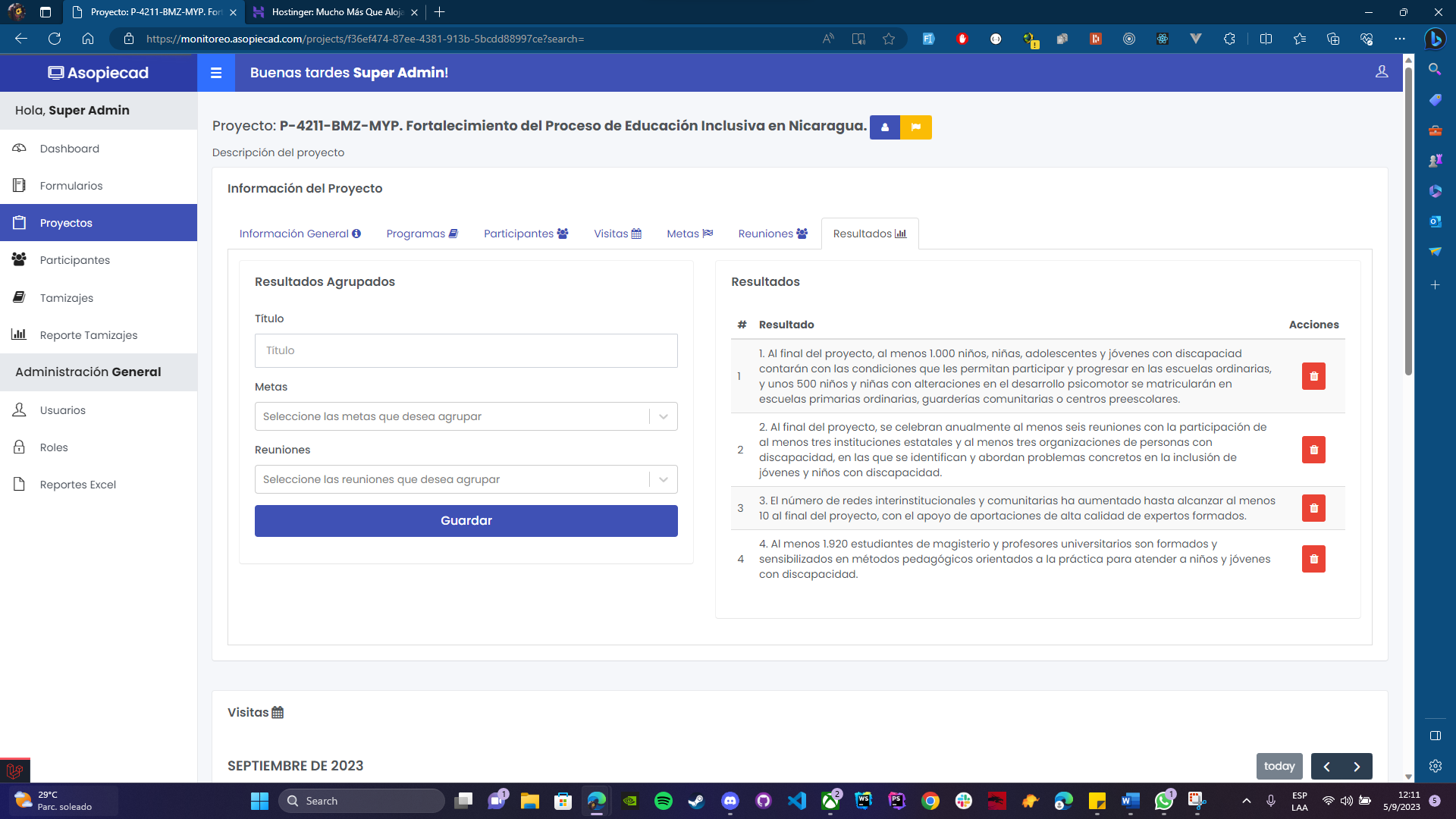
Task: Click the Guardar button
Action: point(466,521)
